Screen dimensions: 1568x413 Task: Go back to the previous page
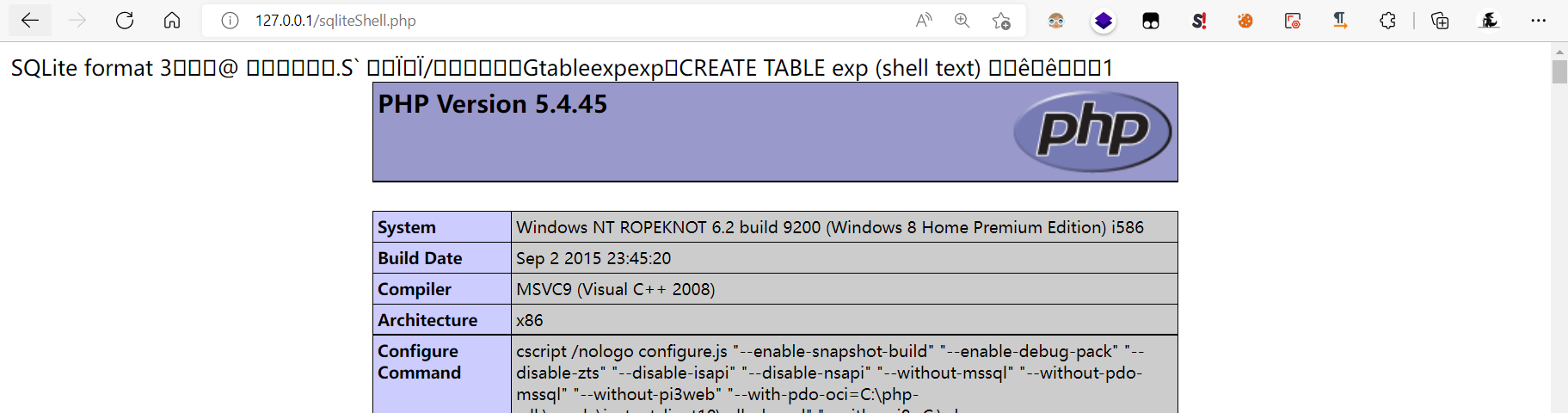30,21
